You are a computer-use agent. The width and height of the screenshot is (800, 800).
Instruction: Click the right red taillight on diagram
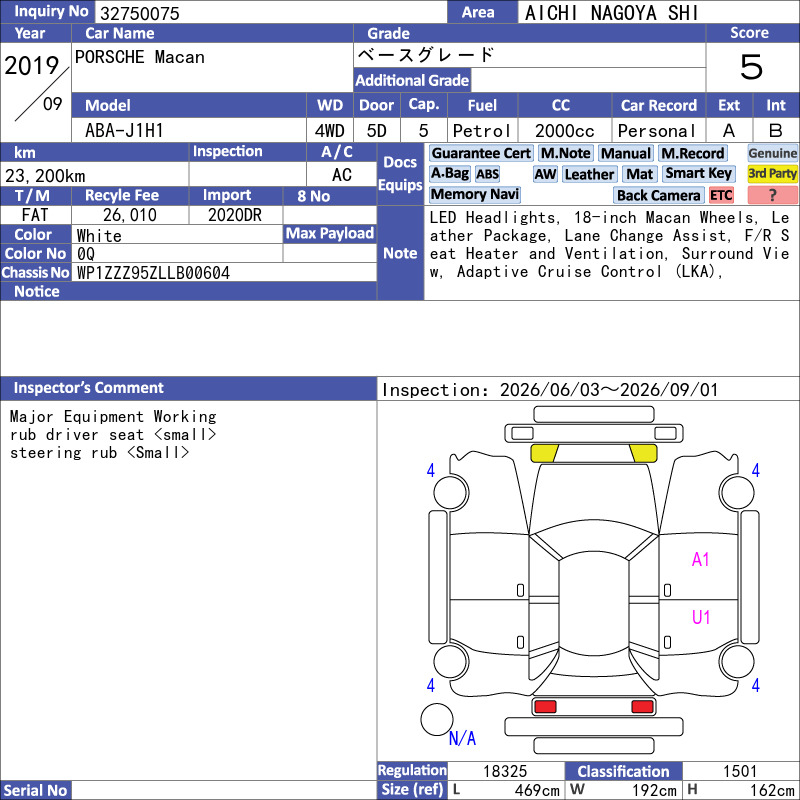tap(642, 707)
